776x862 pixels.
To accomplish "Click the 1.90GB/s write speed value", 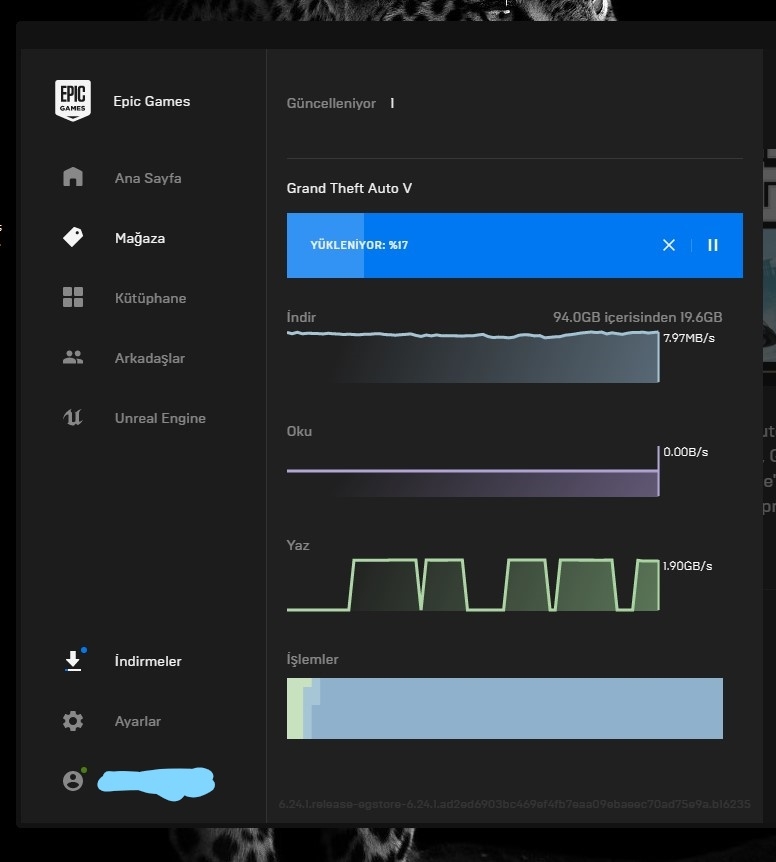I will click(x=687, y=566).
